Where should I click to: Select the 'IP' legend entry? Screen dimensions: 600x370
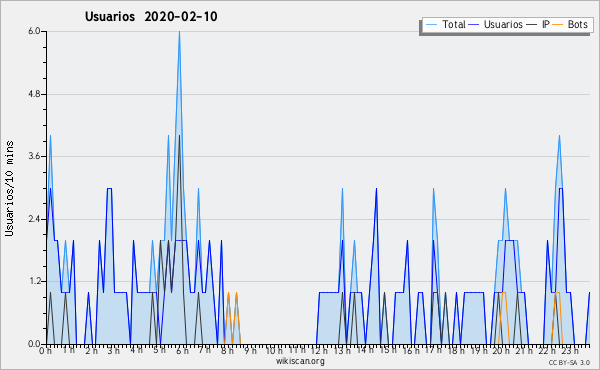pos(538,24)
